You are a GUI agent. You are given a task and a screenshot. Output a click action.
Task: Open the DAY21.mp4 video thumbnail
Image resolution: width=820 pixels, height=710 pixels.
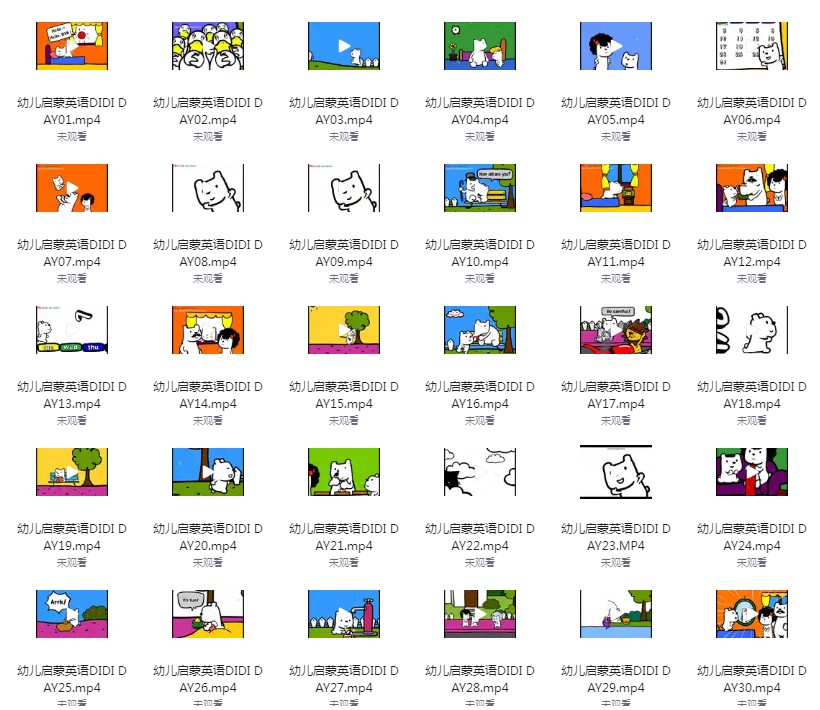344,472
